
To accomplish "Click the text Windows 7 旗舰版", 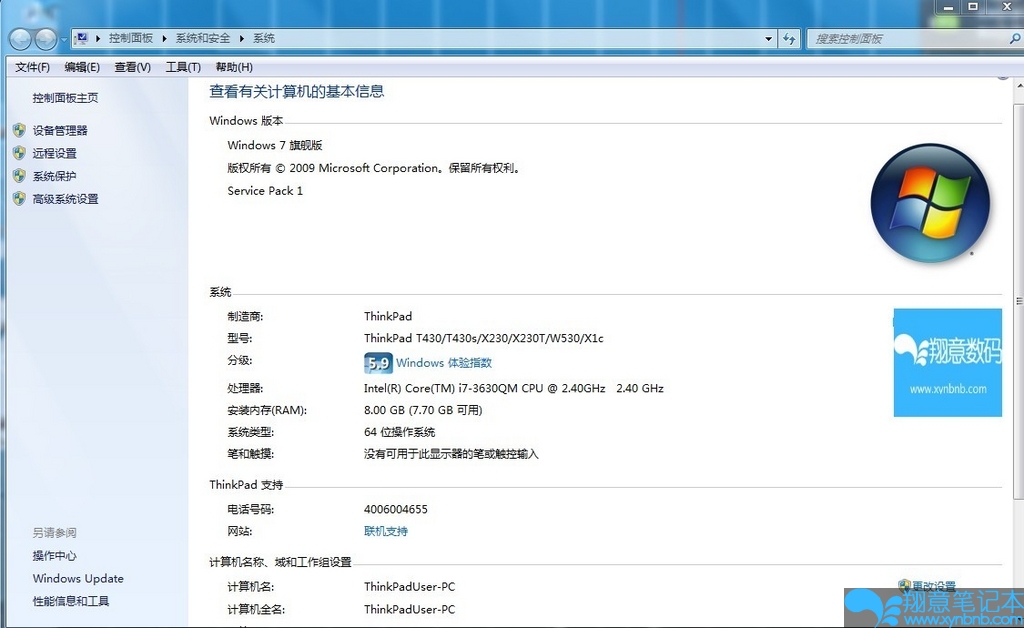I will (x=275, y=145).
